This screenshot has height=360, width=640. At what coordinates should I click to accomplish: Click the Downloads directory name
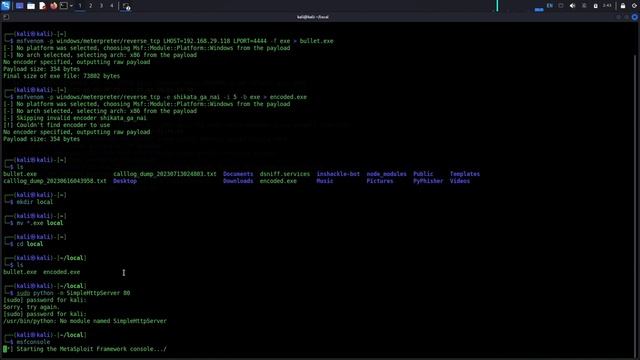(238, 181)
